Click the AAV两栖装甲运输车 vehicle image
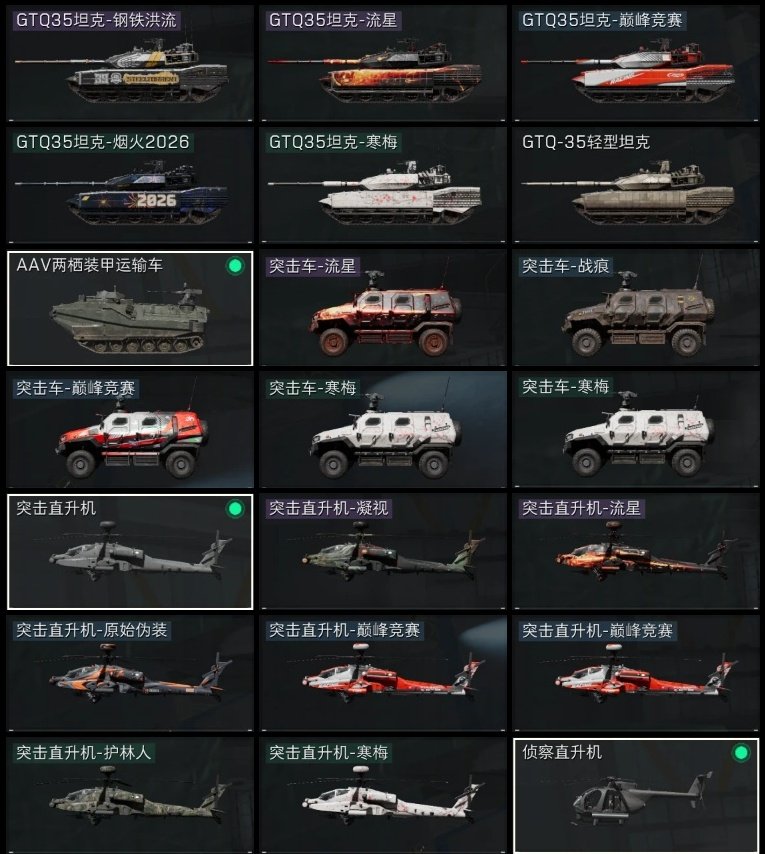This screenshot has width=765, height=854. point(130,320)
